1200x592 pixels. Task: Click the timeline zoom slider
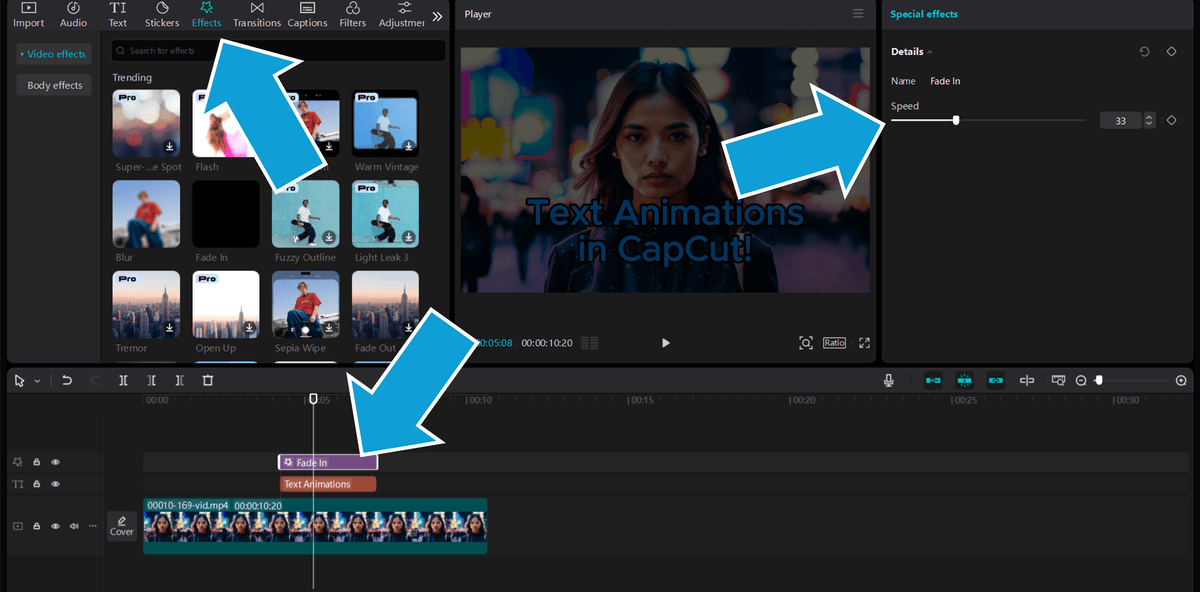(x=1132, y=380)
